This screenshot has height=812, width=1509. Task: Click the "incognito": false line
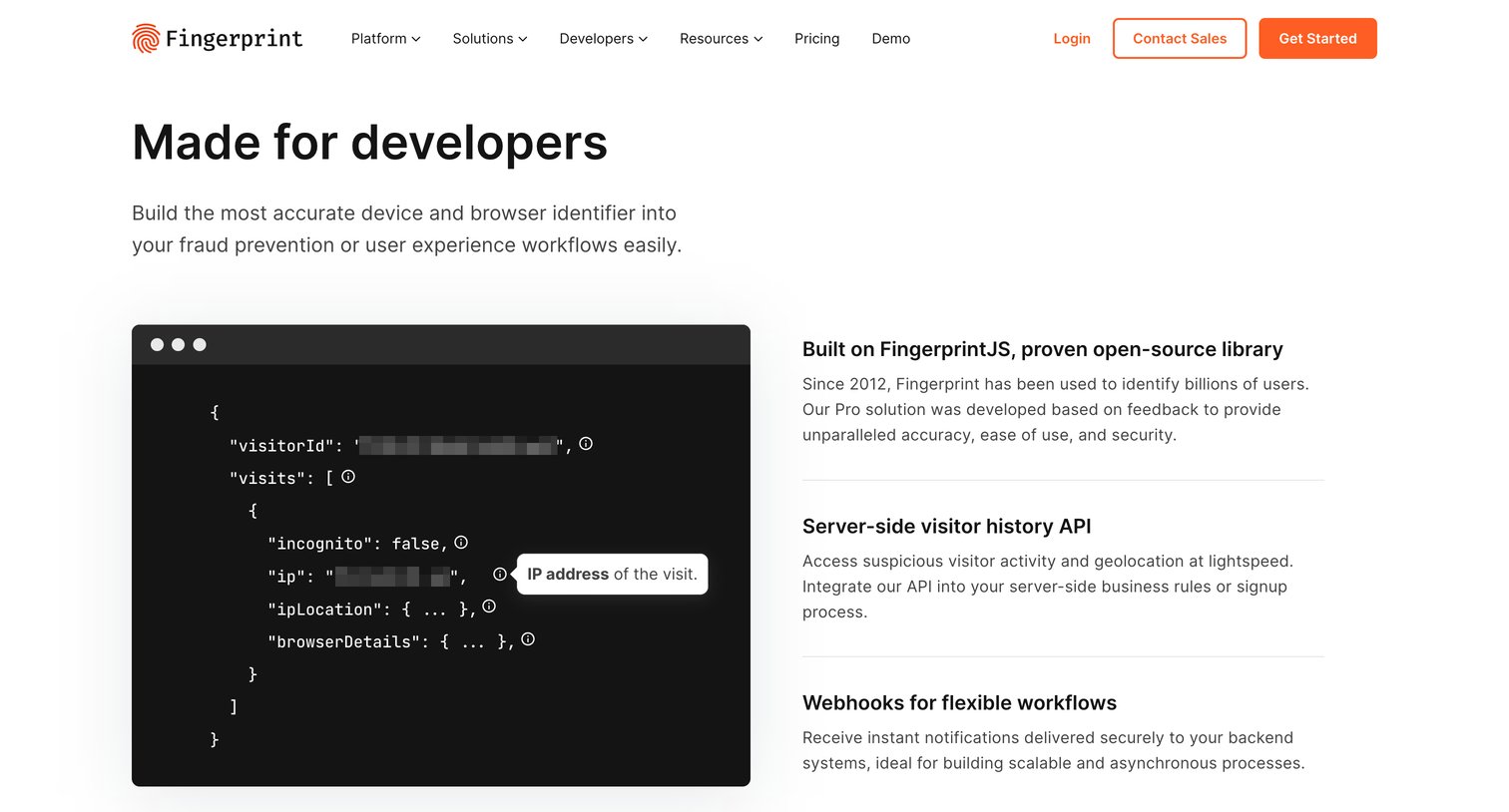click(x=357, y=544)
